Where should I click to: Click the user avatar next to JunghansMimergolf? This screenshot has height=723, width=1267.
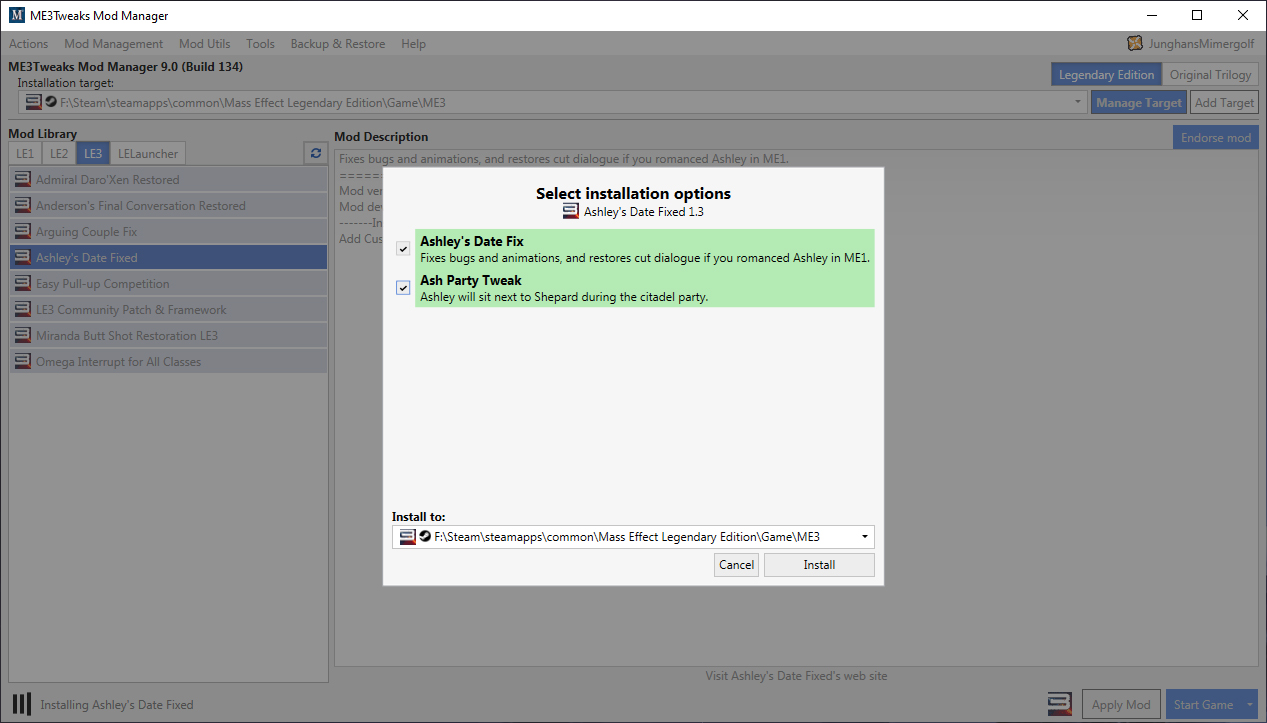[x=1135, y=43]
